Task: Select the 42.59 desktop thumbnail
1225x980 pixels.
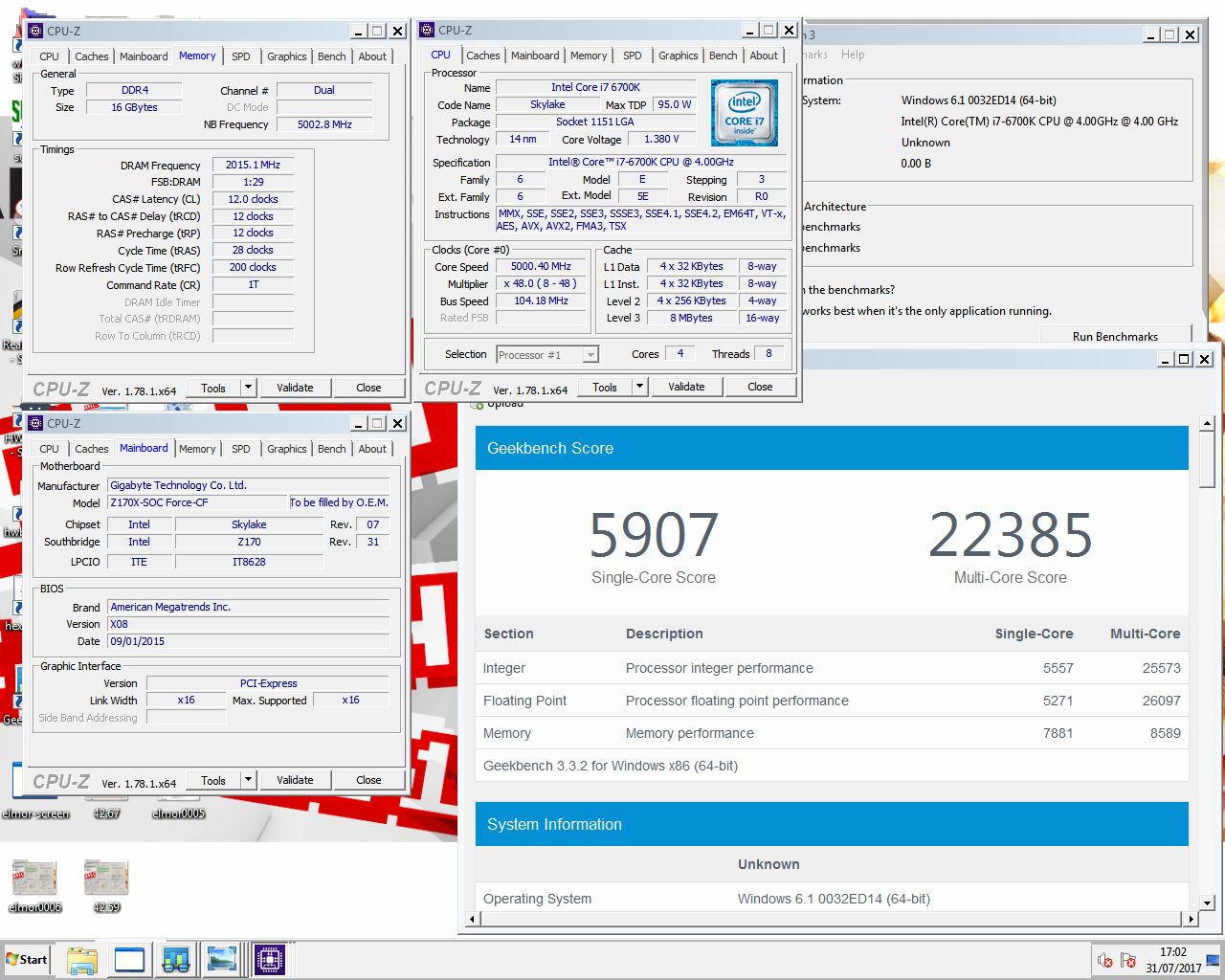Action: coord(106,885)
